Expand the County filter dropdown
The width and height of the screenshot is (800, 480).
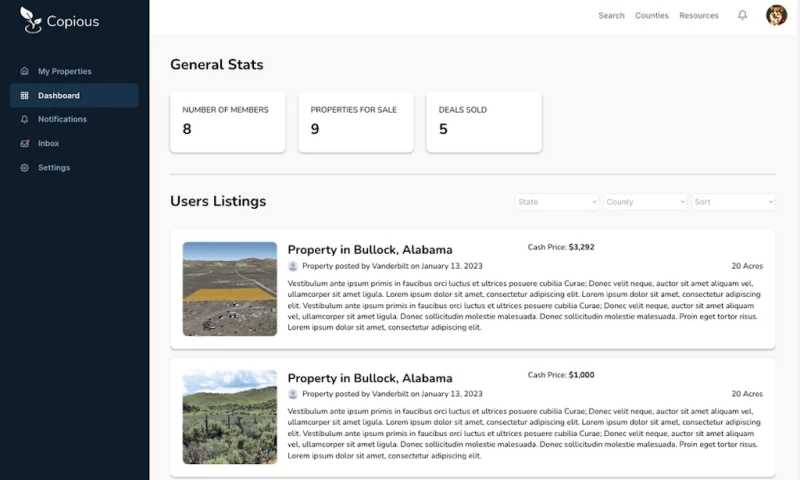coord(645,202)
